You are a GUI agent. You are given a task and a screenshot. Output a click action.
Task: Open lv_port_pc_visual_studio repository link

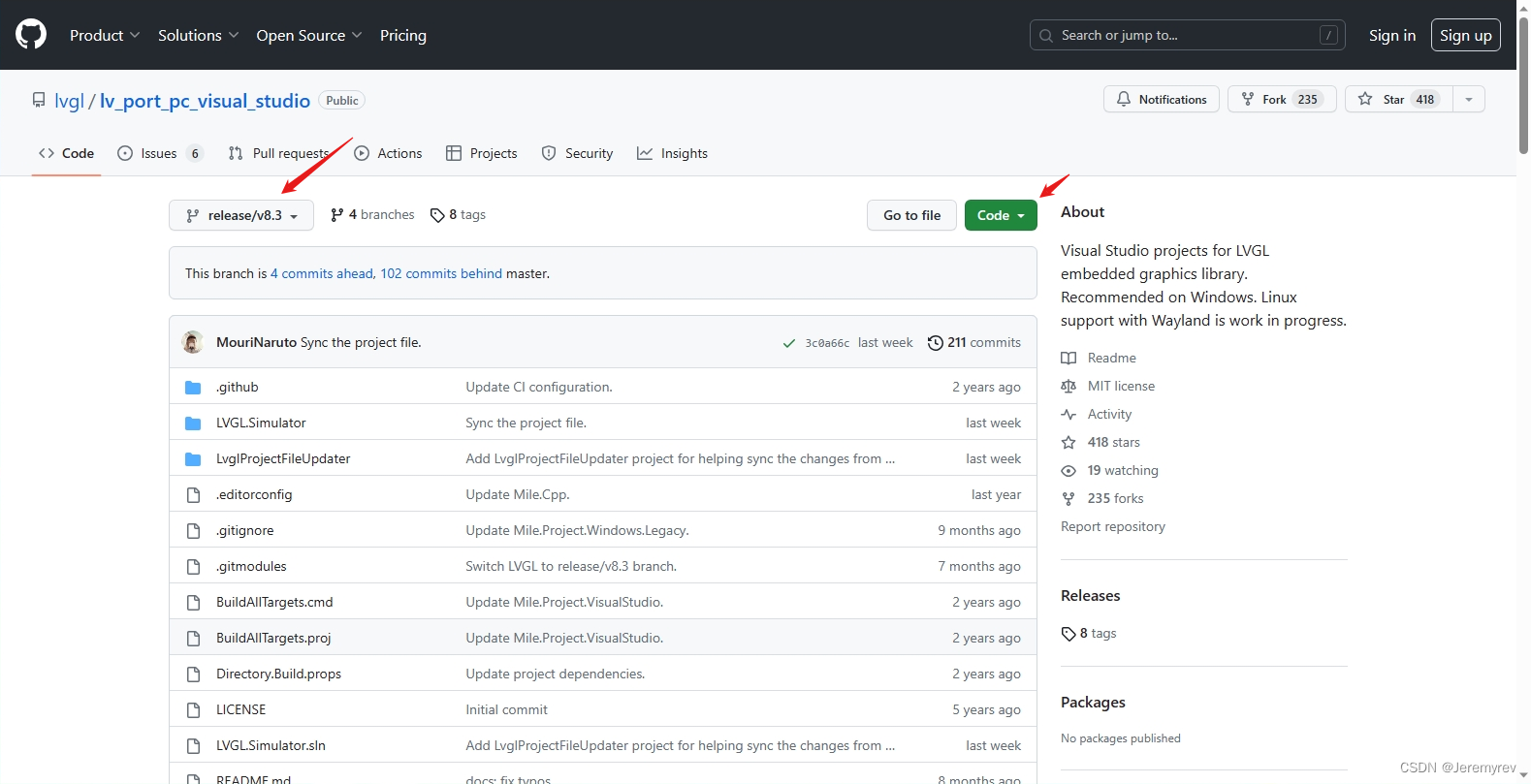(205, 101)
